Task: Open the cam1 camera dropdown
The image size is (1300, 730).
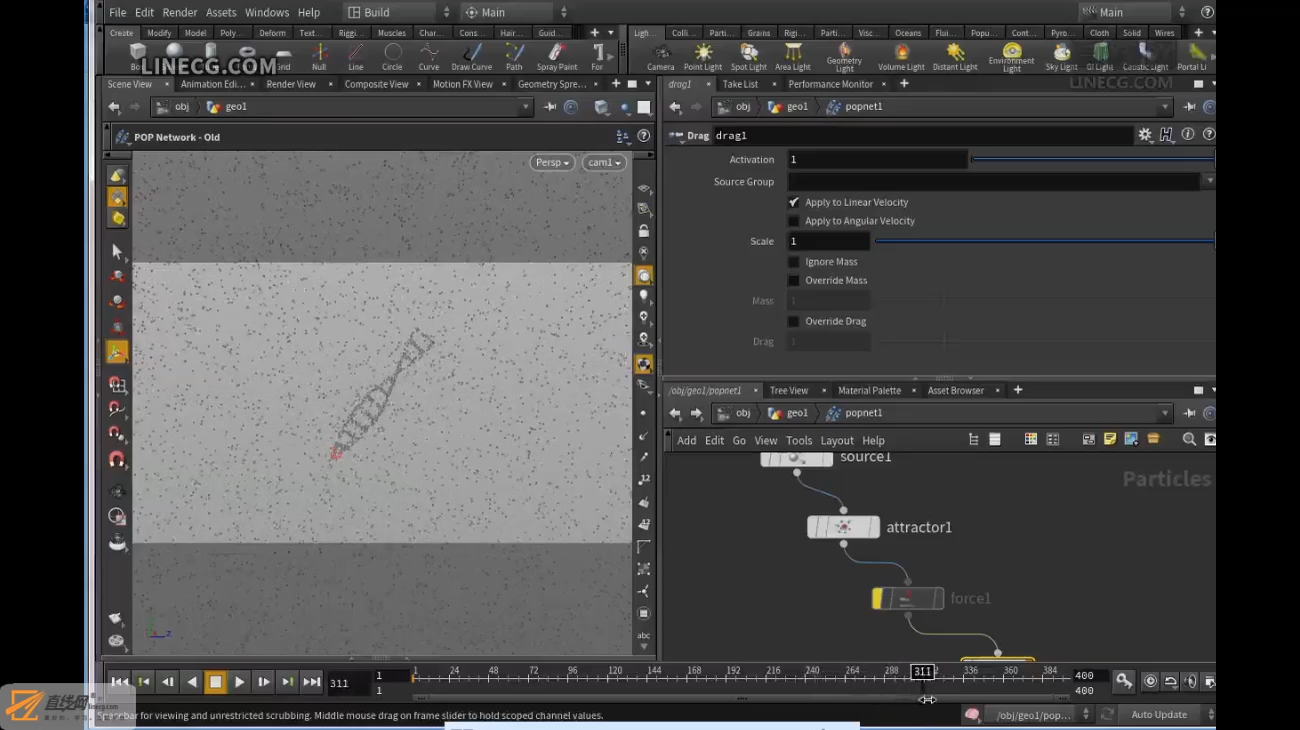Action: [604, 162]
